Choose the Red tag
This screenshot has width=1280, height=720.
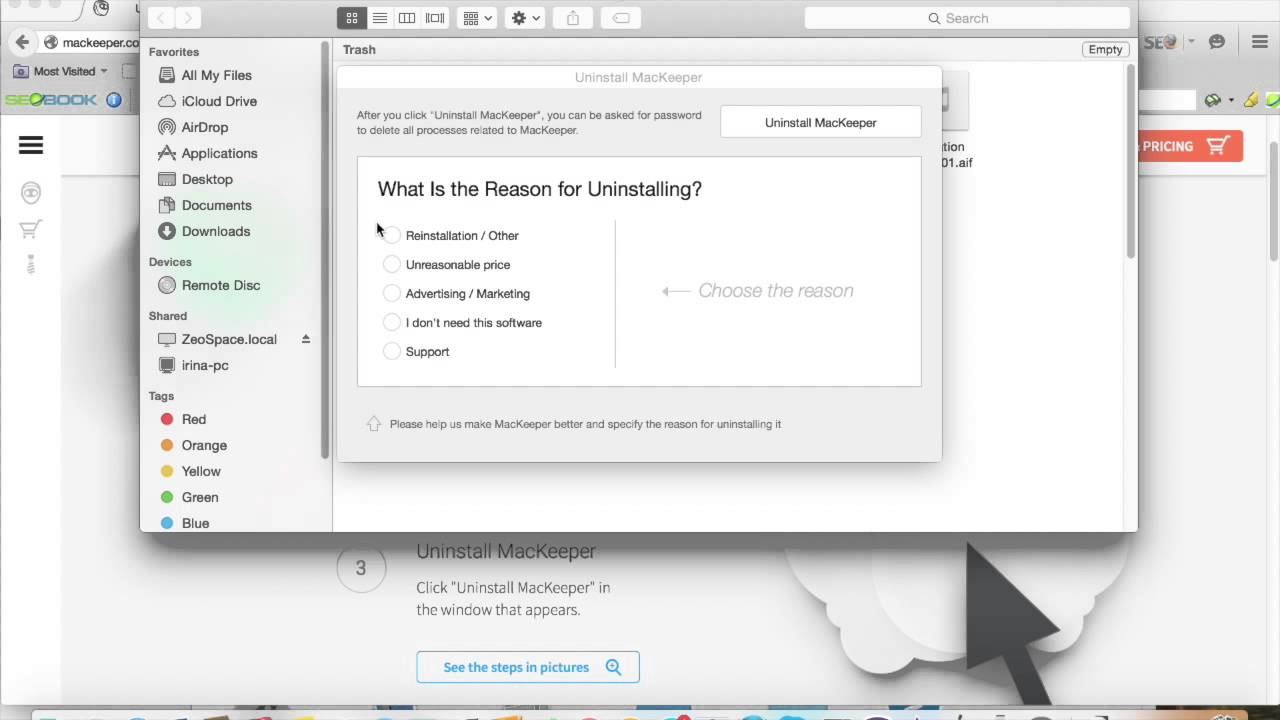[x=193, y=419]
